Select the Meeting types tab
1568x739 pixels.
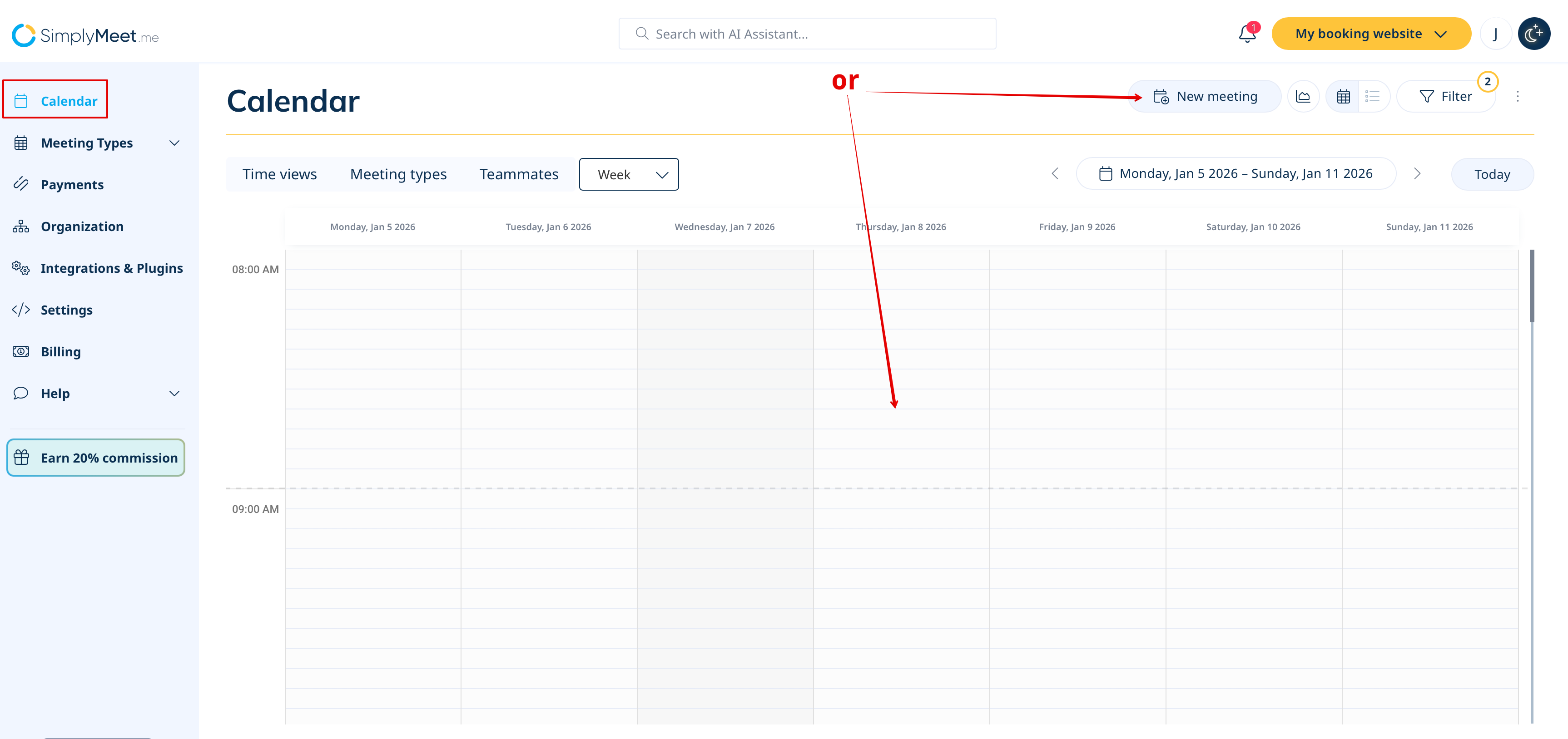pos(398,175)
